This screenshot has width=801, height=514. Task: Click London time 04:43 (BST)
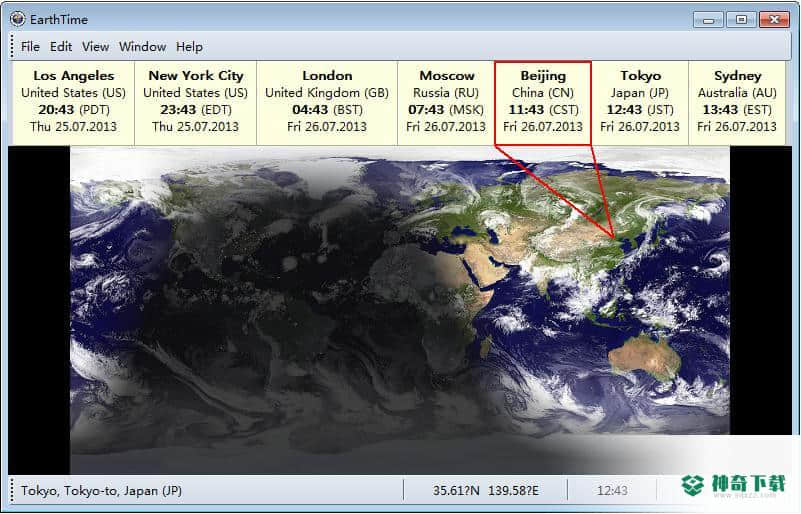pyautogui.click(x=327, y=109)
